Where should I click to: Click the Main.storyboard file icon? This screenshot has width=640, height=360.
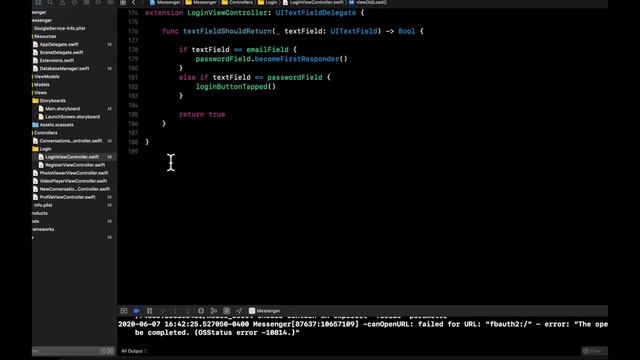(41, 109)
